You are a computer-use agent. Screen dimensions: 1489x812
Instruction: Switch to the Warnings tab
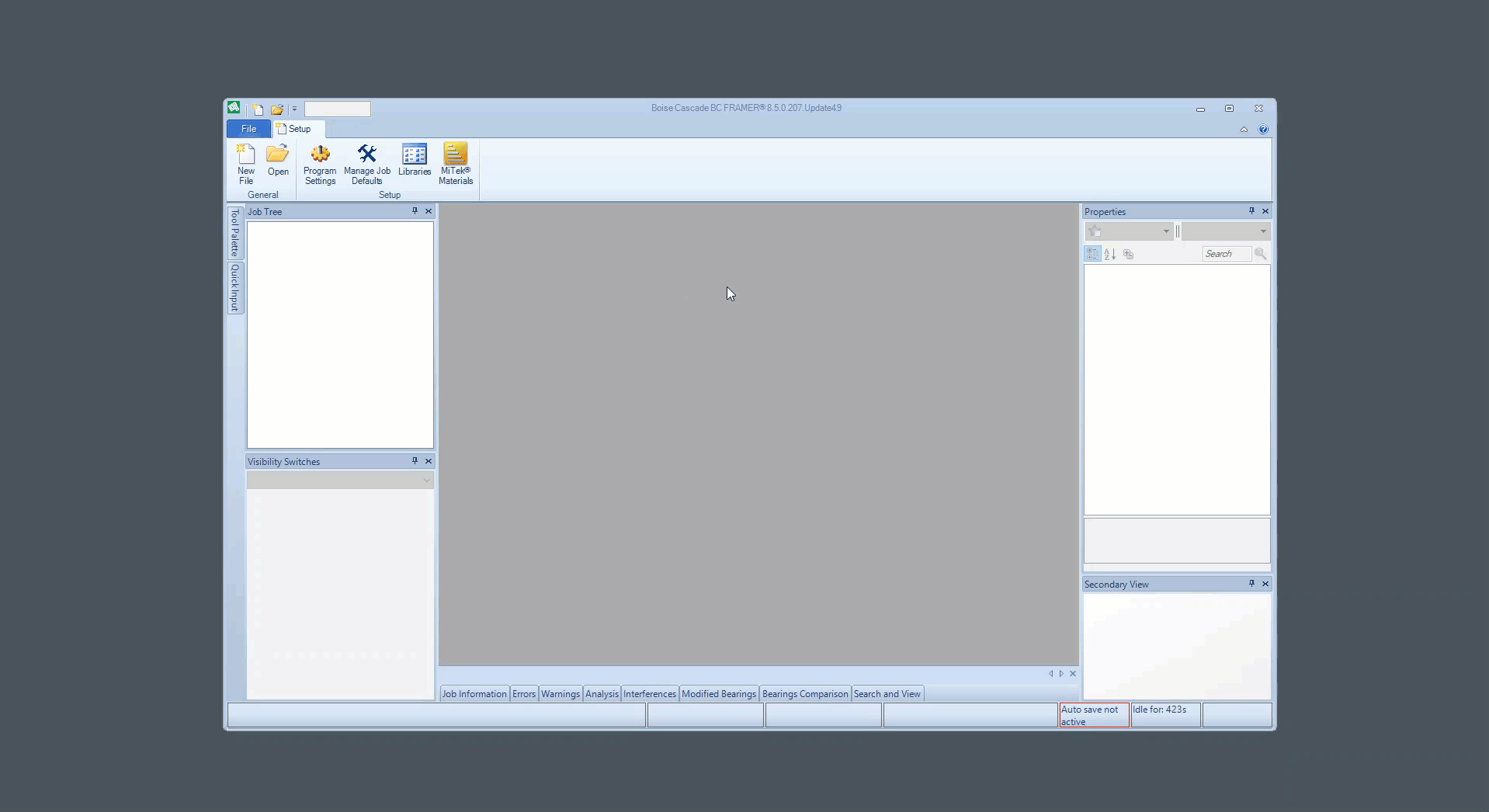click(560, 694)
